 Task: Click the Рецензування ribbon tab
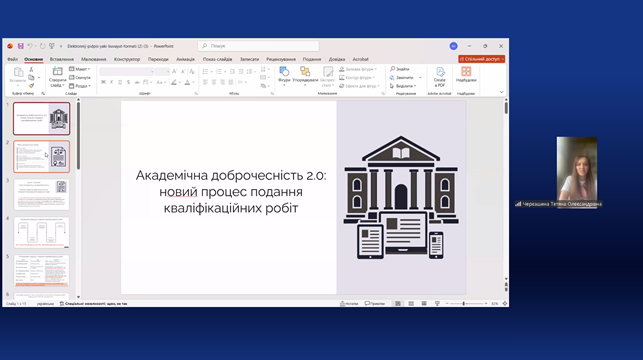coord(280,59)
